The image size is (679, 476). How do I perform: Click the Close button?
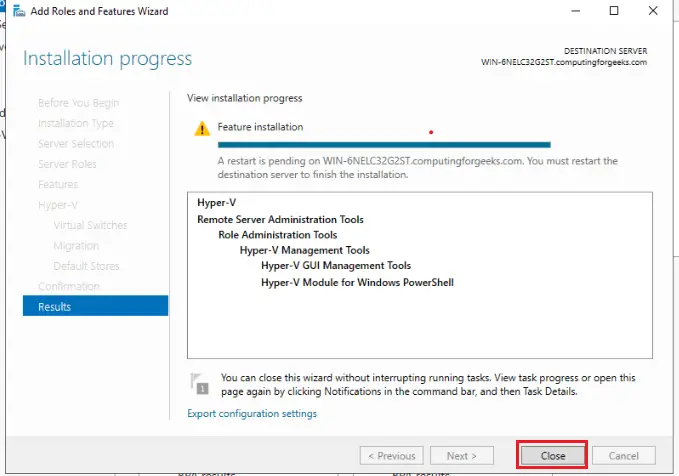pyautogui.click(x=552, y=456)
